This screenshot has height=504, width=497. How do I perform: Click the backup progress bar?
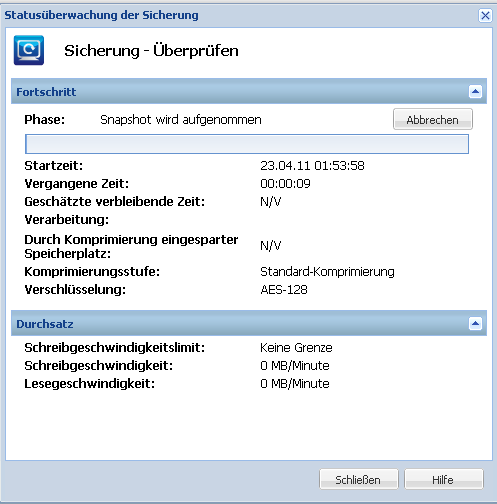tap(247, 144)
